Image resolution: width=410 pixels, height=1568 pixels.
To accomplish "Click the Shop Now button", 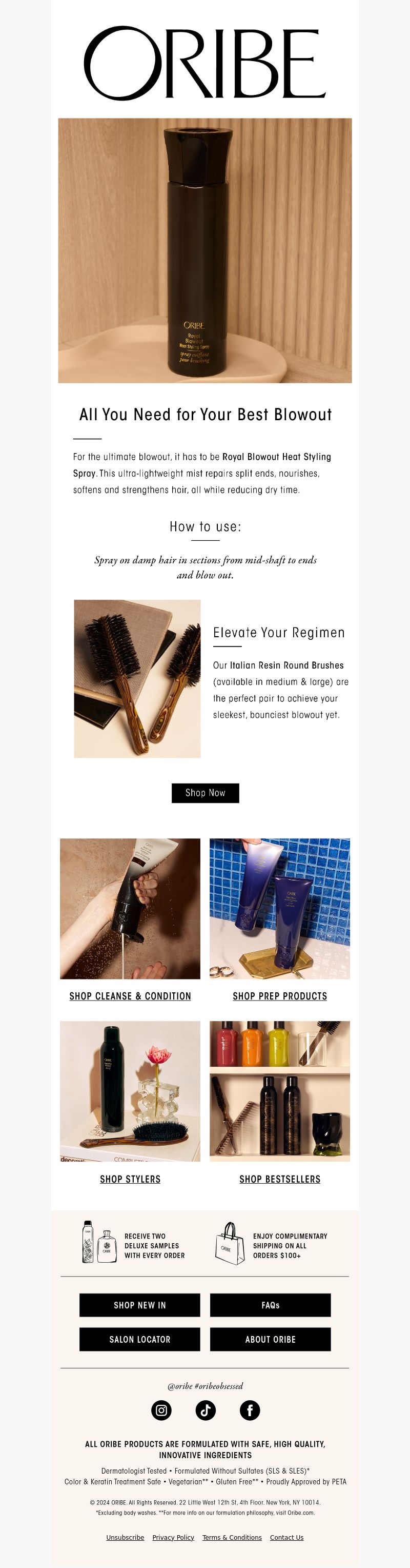I will (206, 793).
